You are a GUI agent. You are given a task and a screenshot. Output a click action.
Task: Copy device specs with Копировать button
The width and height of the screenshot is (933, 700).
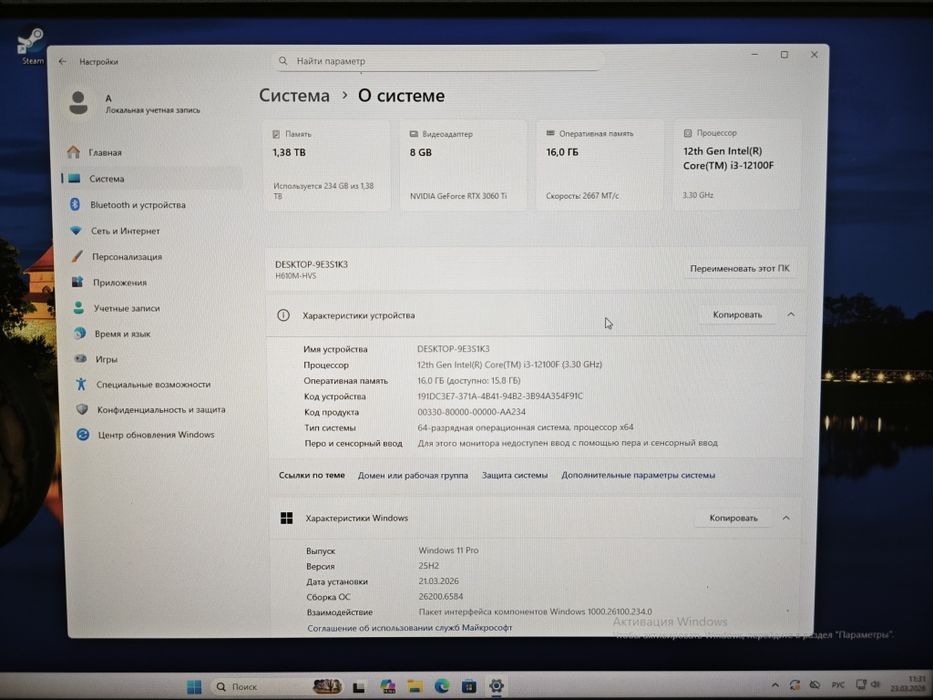tap(737, 315)
